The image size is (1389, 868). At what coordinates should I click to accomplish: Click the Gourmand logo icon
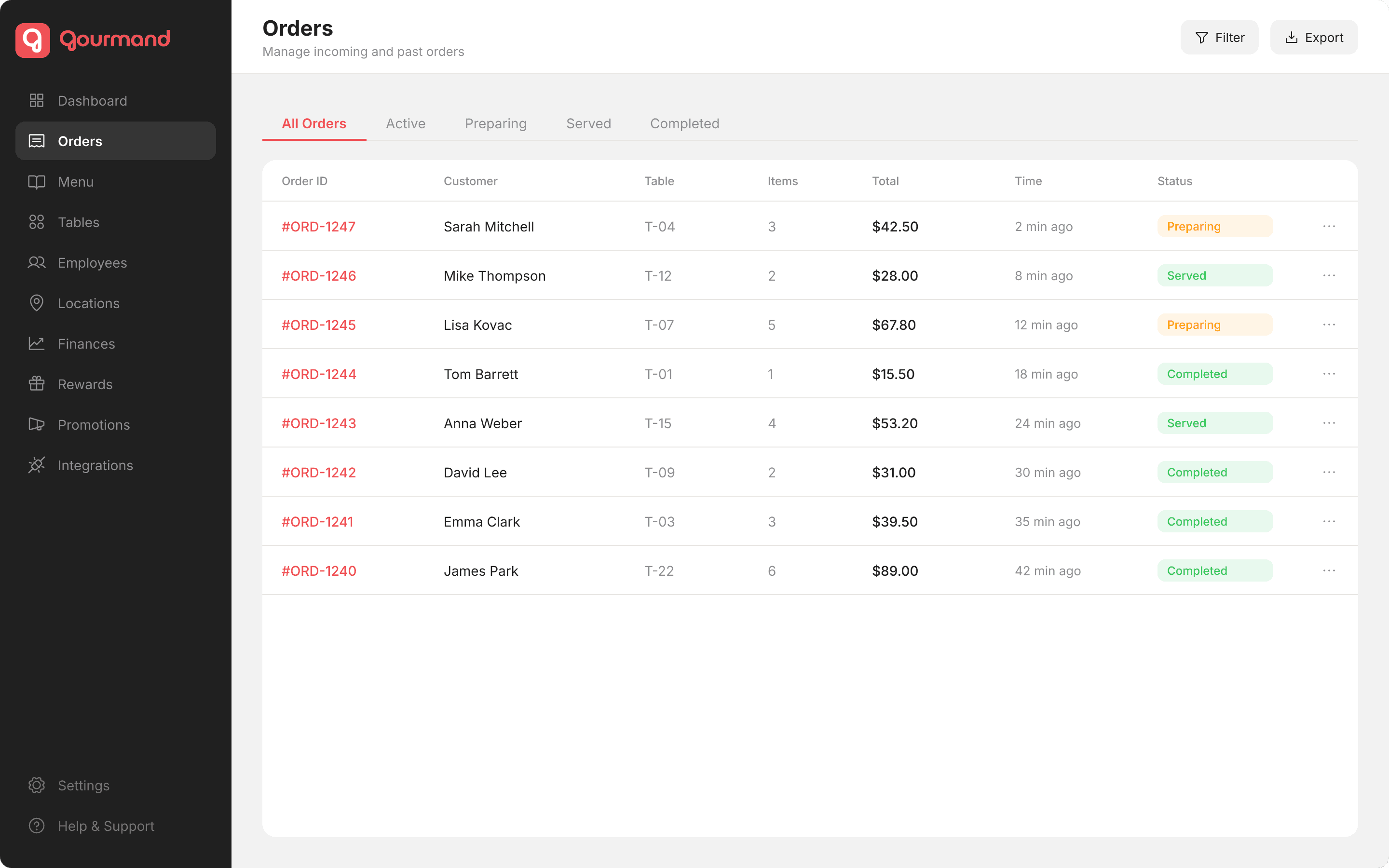(33, 40)
